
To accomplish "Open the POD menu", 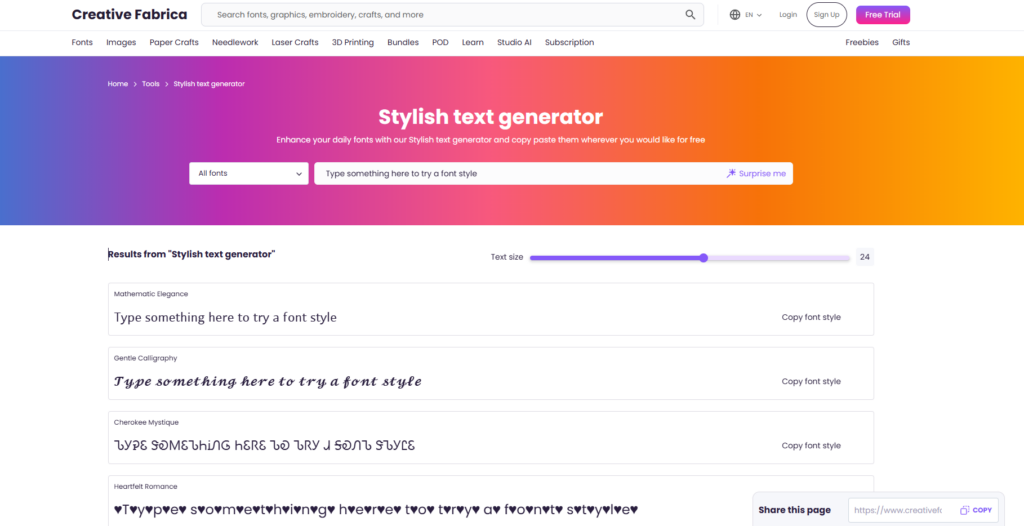I will click(440, 42).
